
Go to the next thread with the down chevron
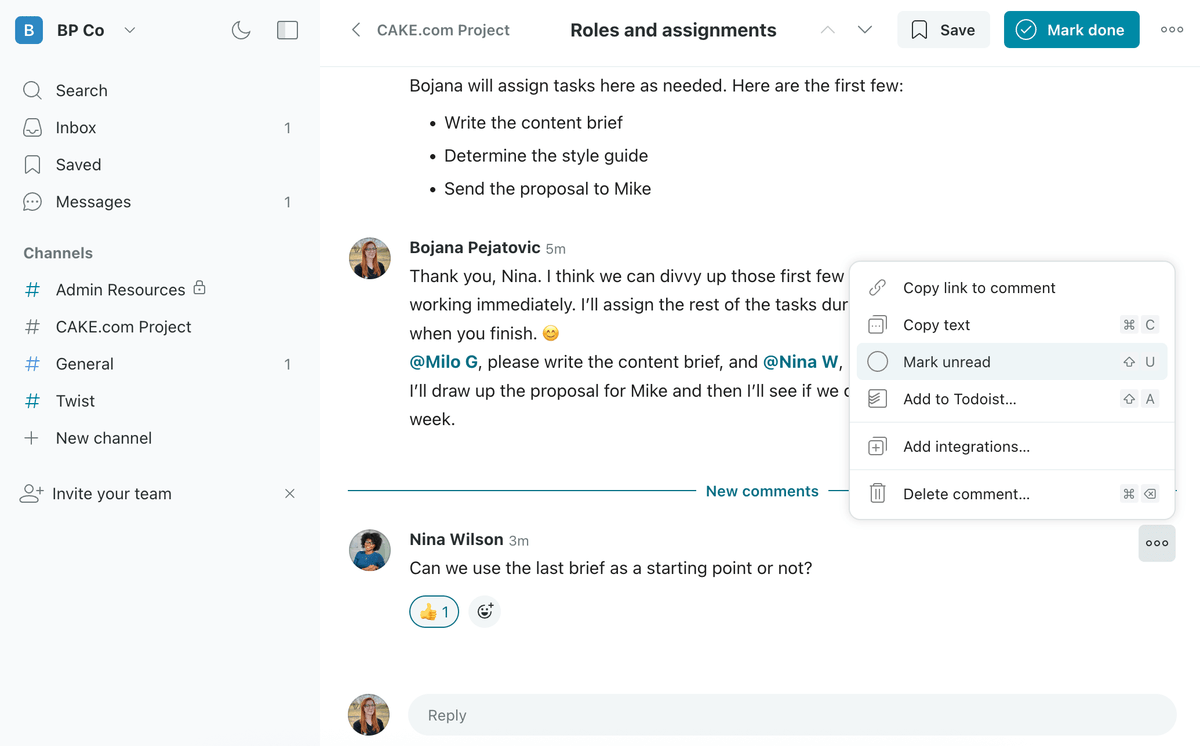pos(865,30)
